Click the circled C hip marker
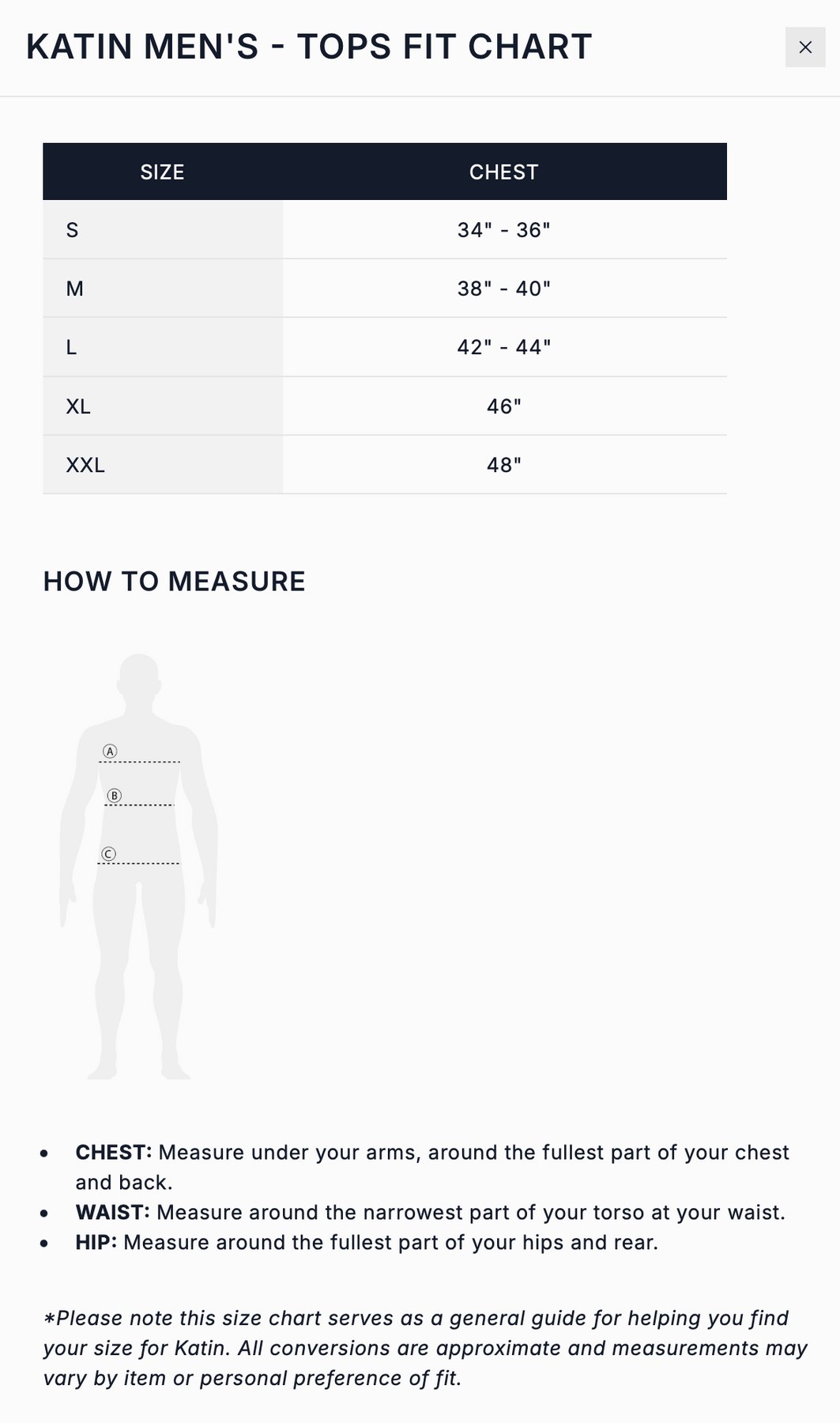 (109, 854)
